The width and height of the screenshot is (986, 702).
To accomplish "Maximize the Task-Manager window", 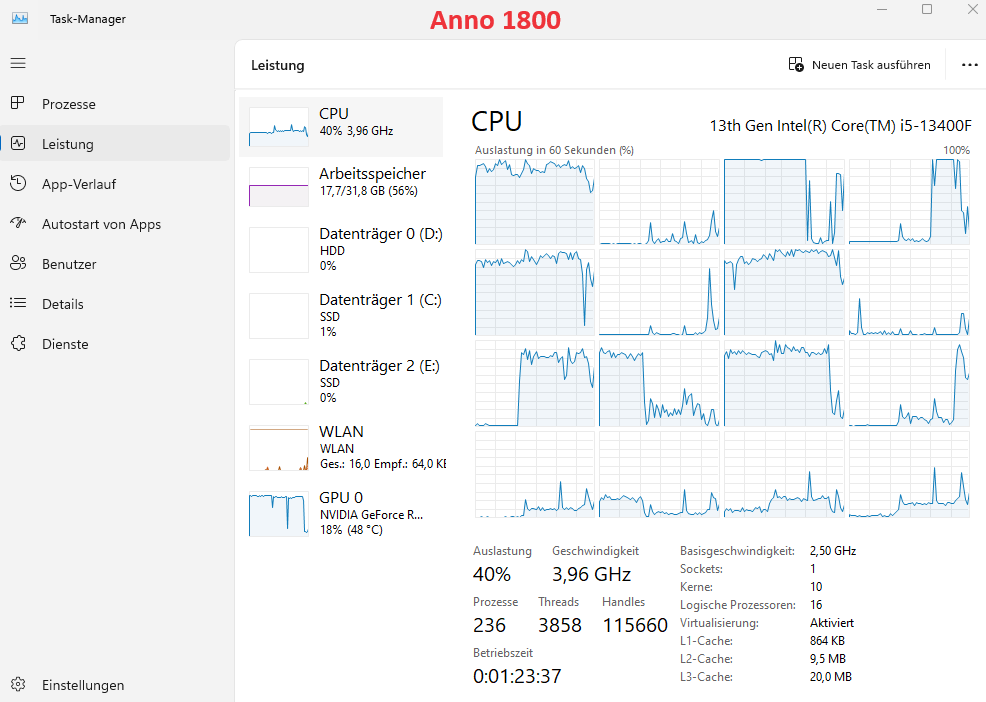I will (927, 9).
